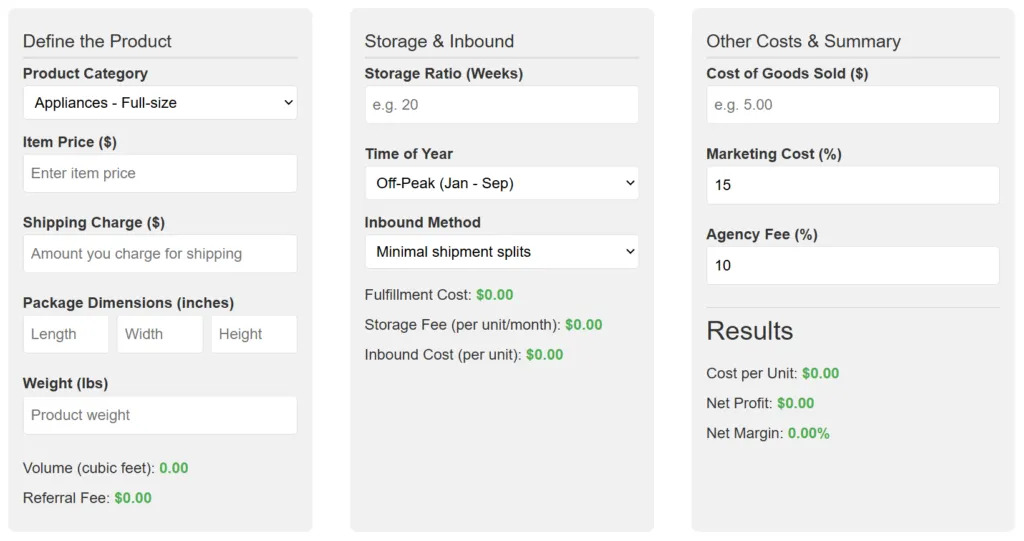This screenshot has height=541, width=1024.
Task: Select the Width dimension box
Action: pyautogui.click(x=160, y=334)
